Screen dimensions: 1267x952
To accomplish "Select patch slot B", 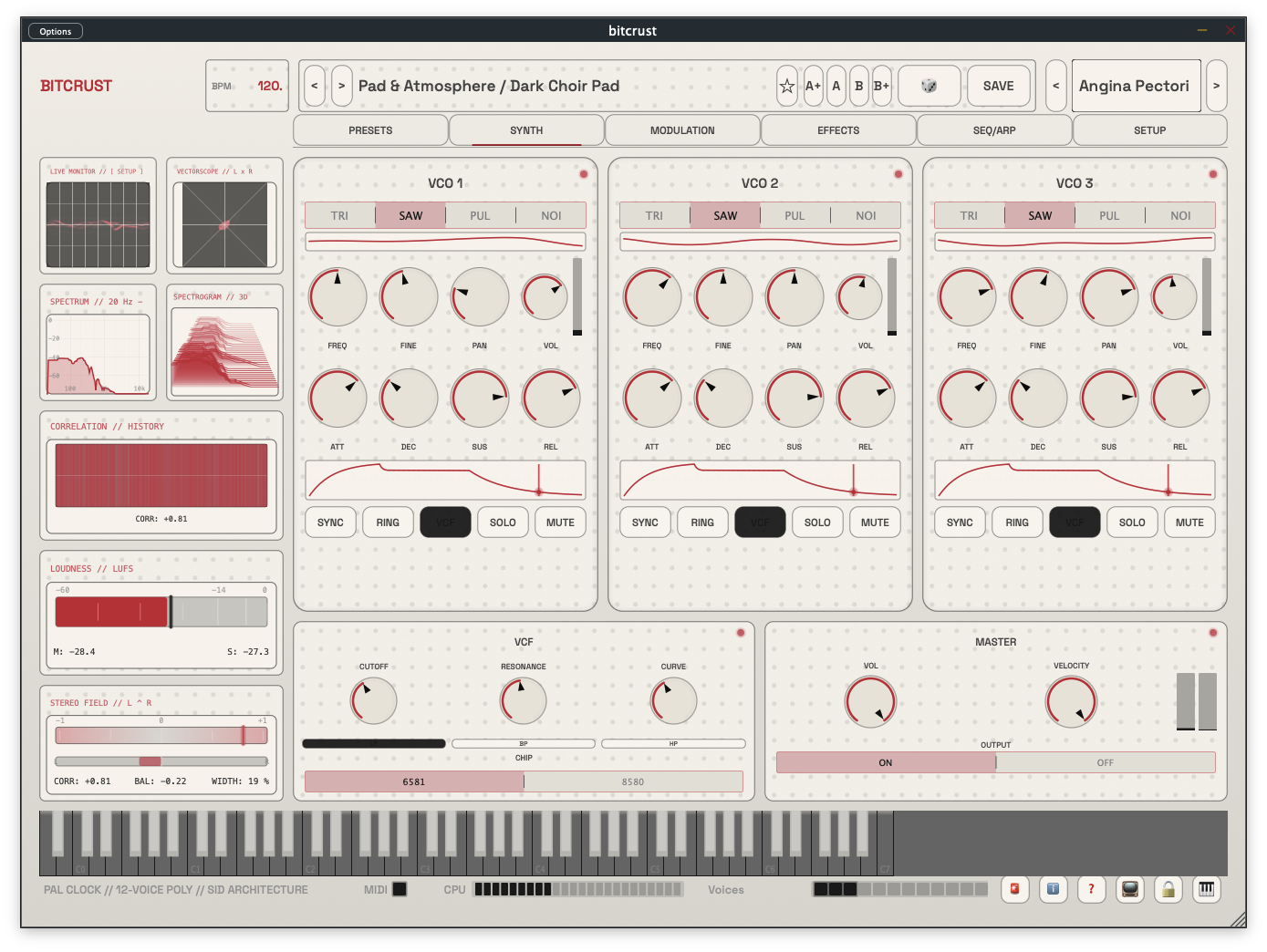I will [x=858, y=86].
